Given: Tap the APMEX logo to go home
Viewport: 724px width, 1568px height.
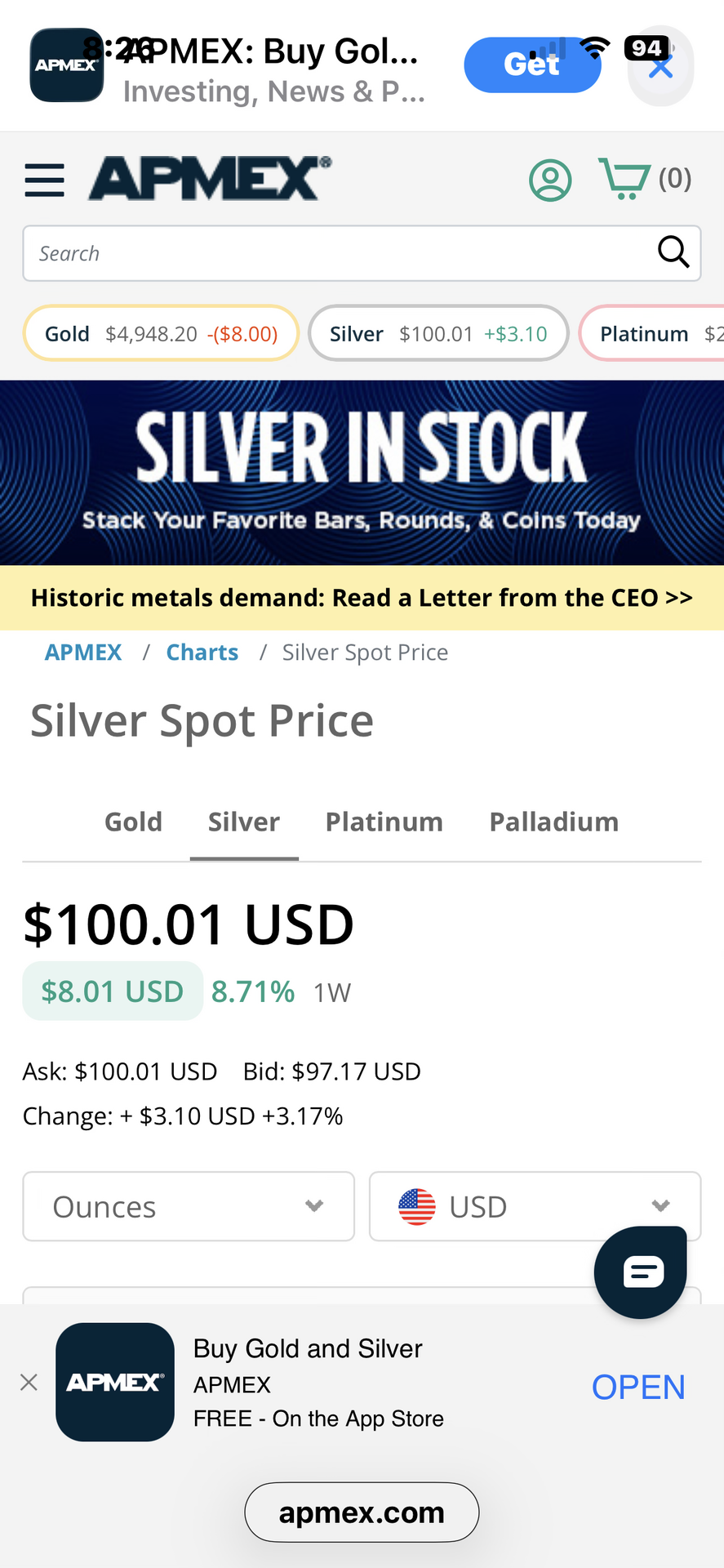Looking at the screenshot, I should click(210, 178).
